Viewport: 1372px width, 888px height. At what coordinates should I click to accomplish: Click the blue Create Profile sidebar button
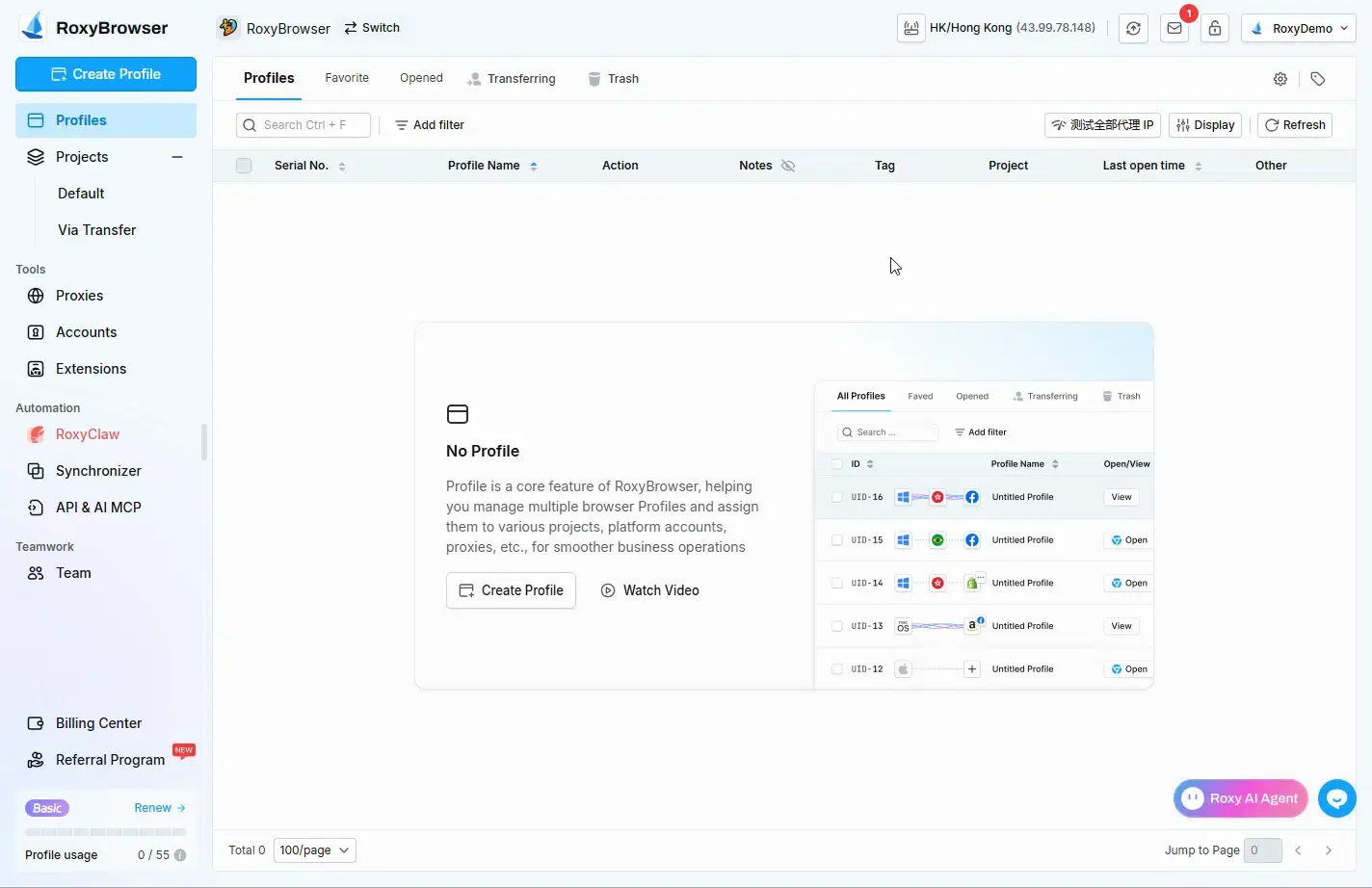click(106, 74)
